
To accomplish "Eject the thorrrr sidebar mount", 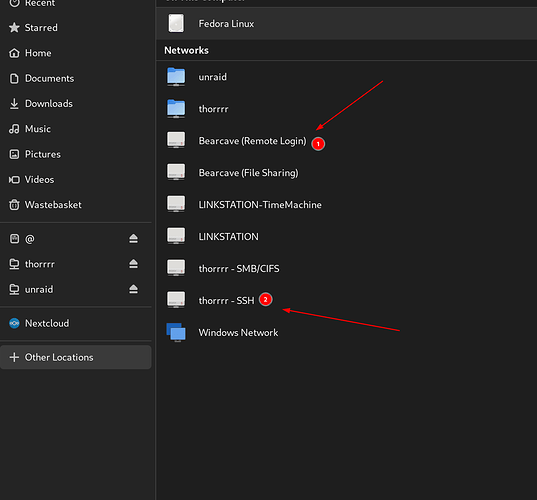I will click(134, 264).
